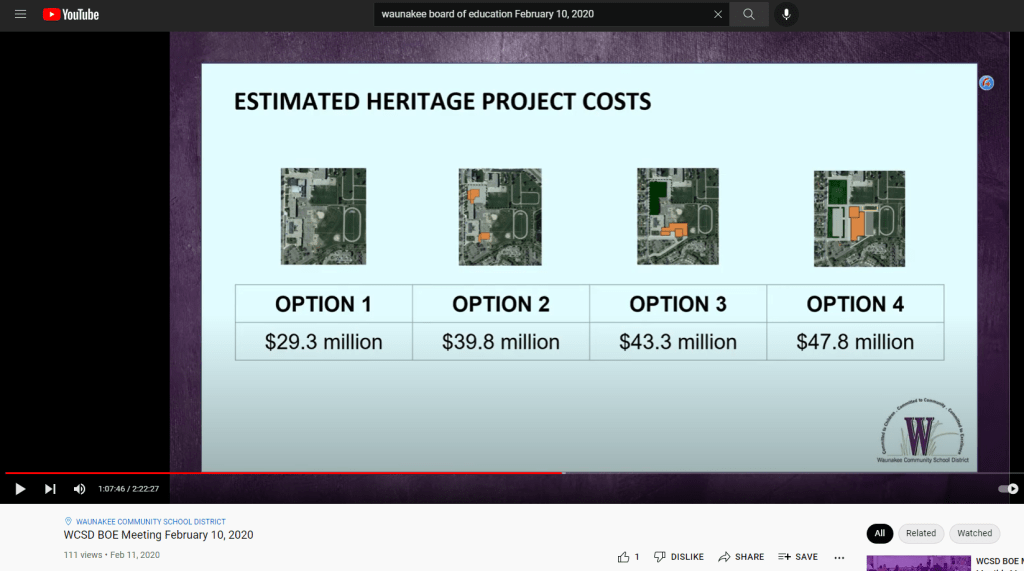Share this video

[741, 557]
